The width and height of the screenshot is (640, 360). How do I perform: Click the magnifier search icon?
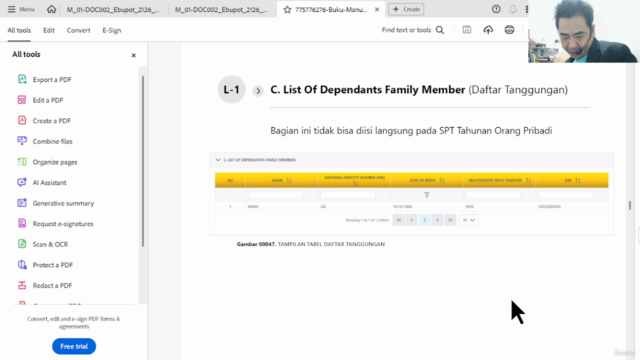tap(440, 30)
